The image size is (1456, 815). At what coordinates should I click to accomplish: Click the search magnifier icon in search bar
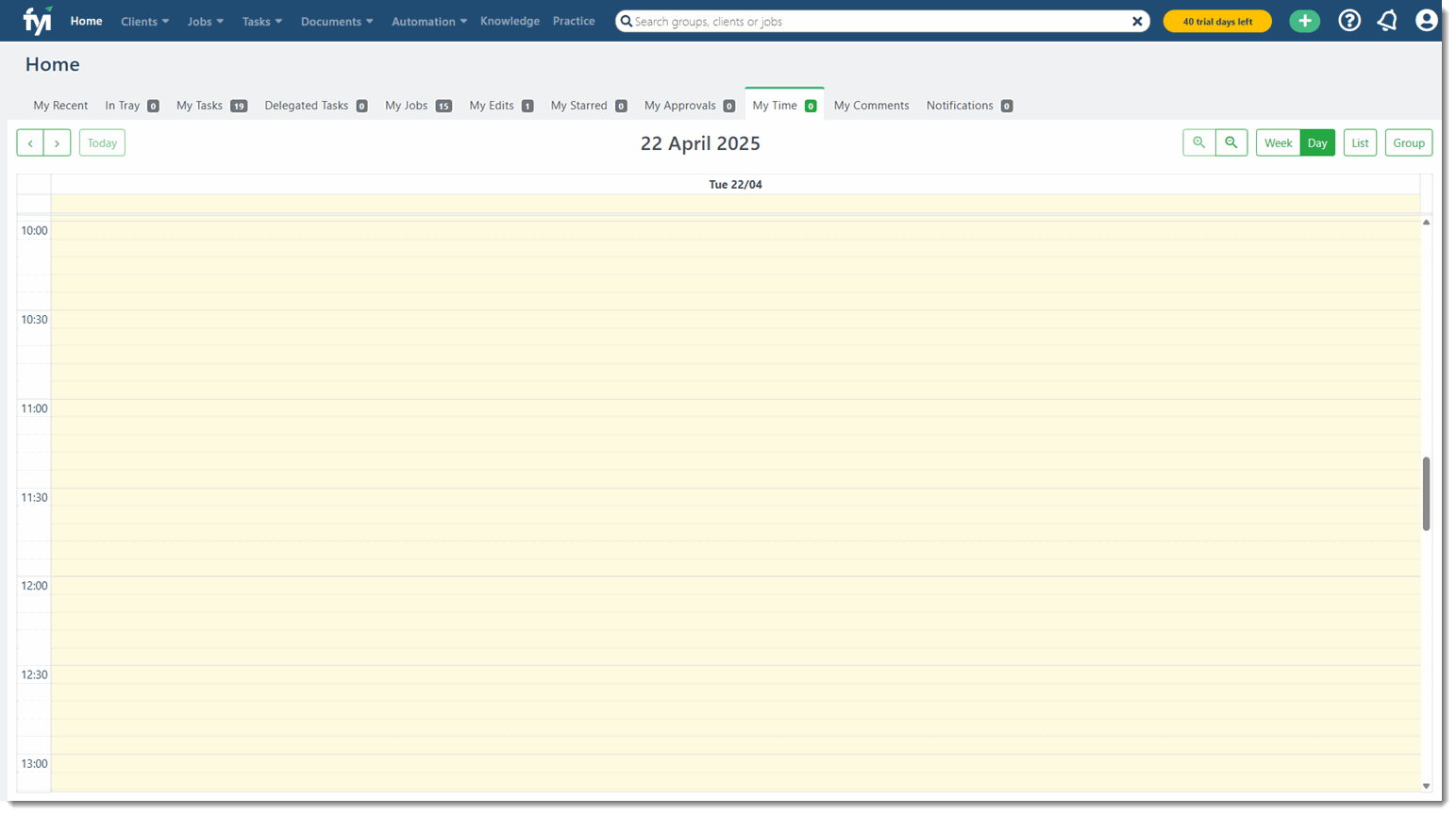point(627,21)
